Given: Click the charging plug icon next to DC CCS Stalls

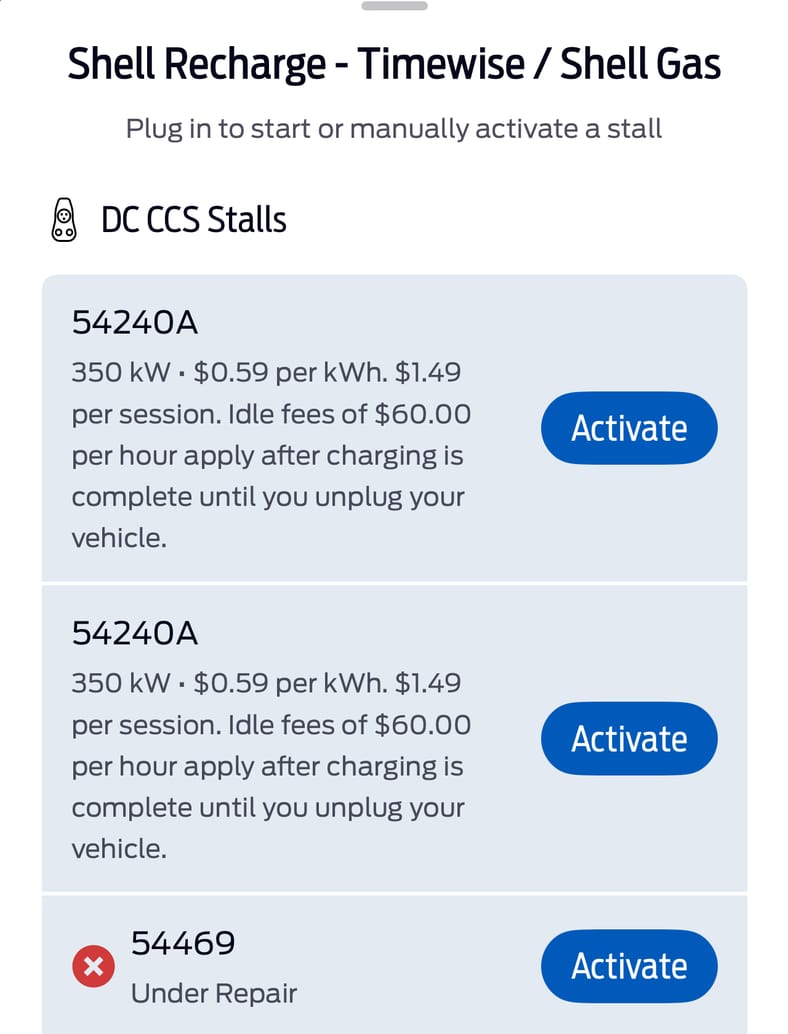Looking at the screenshot, I should (66, 219).
